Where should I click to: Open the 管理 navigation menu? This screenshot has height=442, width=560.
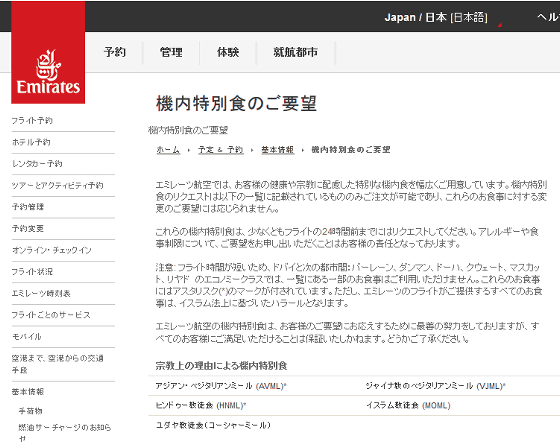pyautogui.click(x=171, y=52)
